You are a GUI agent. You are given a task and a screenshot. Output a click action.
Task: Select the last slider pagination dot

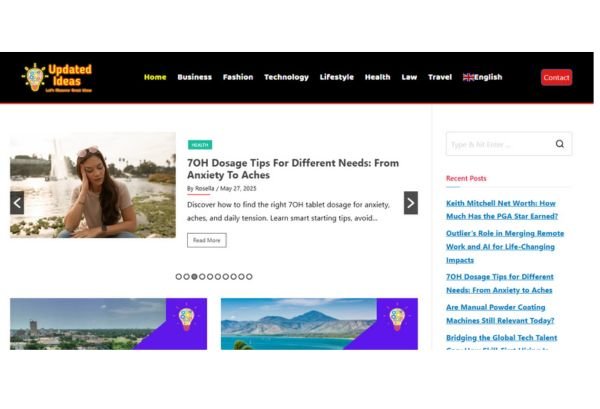249,276
